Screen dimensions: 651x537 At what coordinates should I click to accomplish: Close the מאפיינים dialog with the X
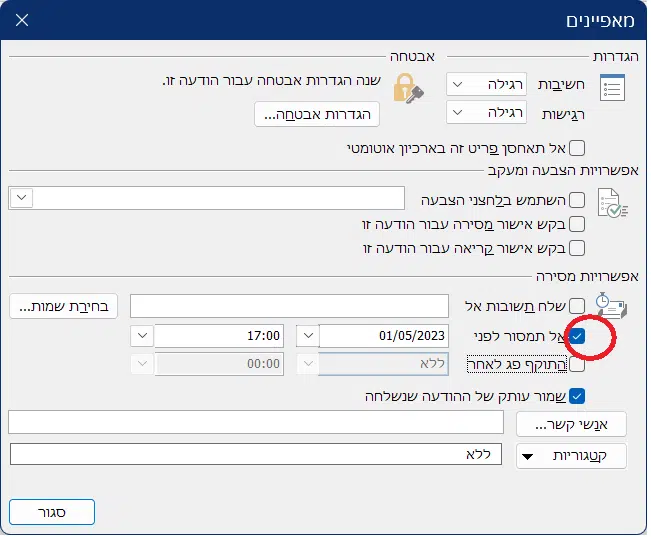(x=22, y=20)
